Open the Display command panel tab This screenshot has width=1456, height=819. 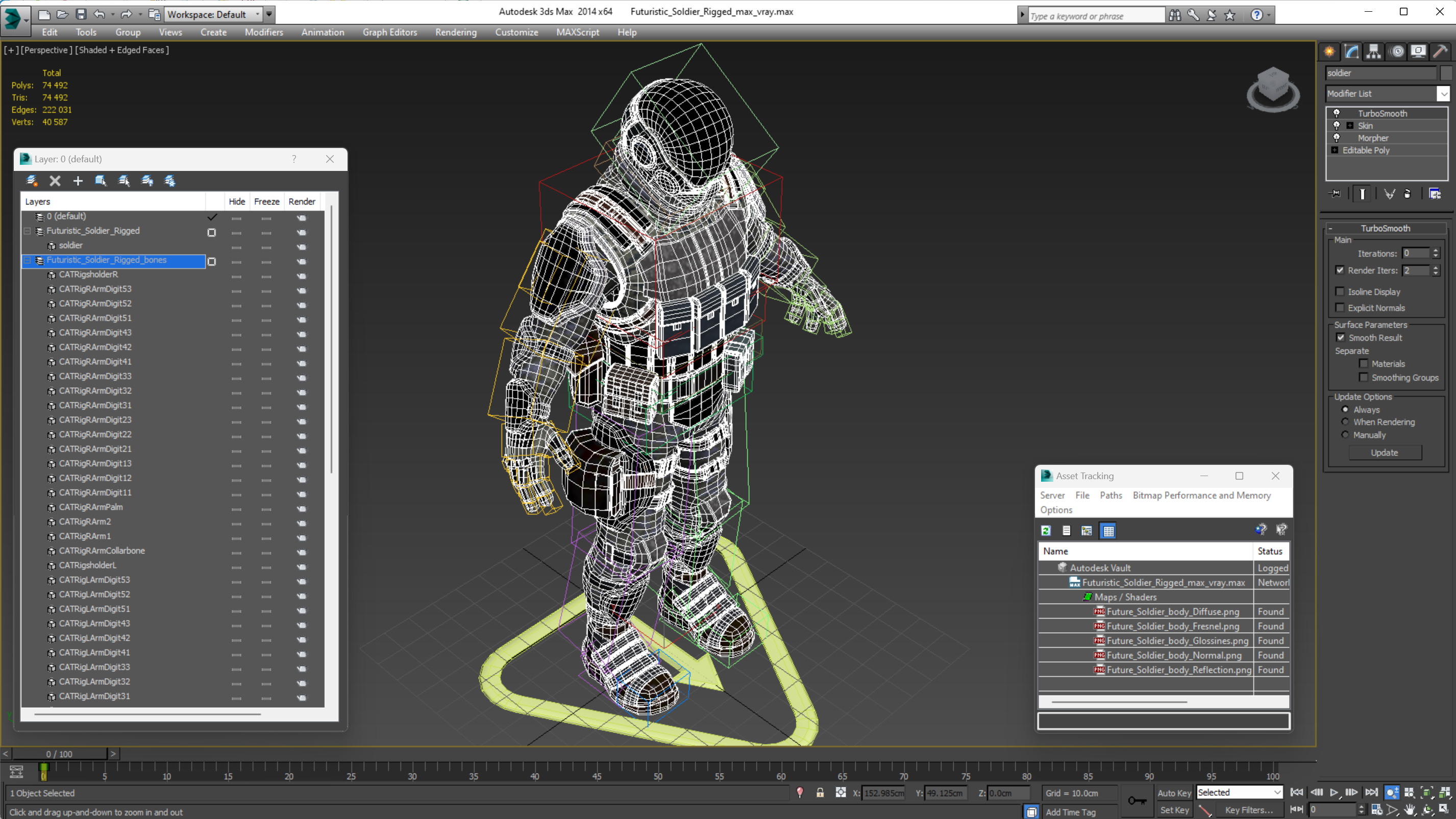[x=1418, y=52]
